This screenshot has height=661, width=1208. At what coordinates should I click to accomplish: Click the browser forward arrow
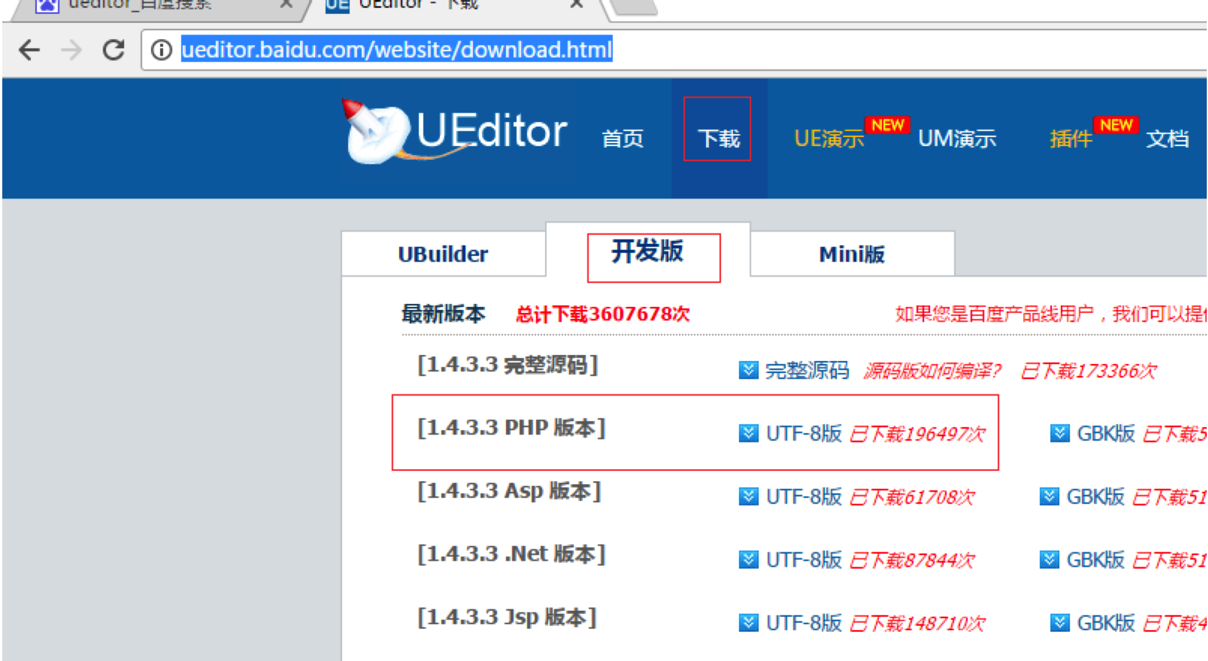71,50
